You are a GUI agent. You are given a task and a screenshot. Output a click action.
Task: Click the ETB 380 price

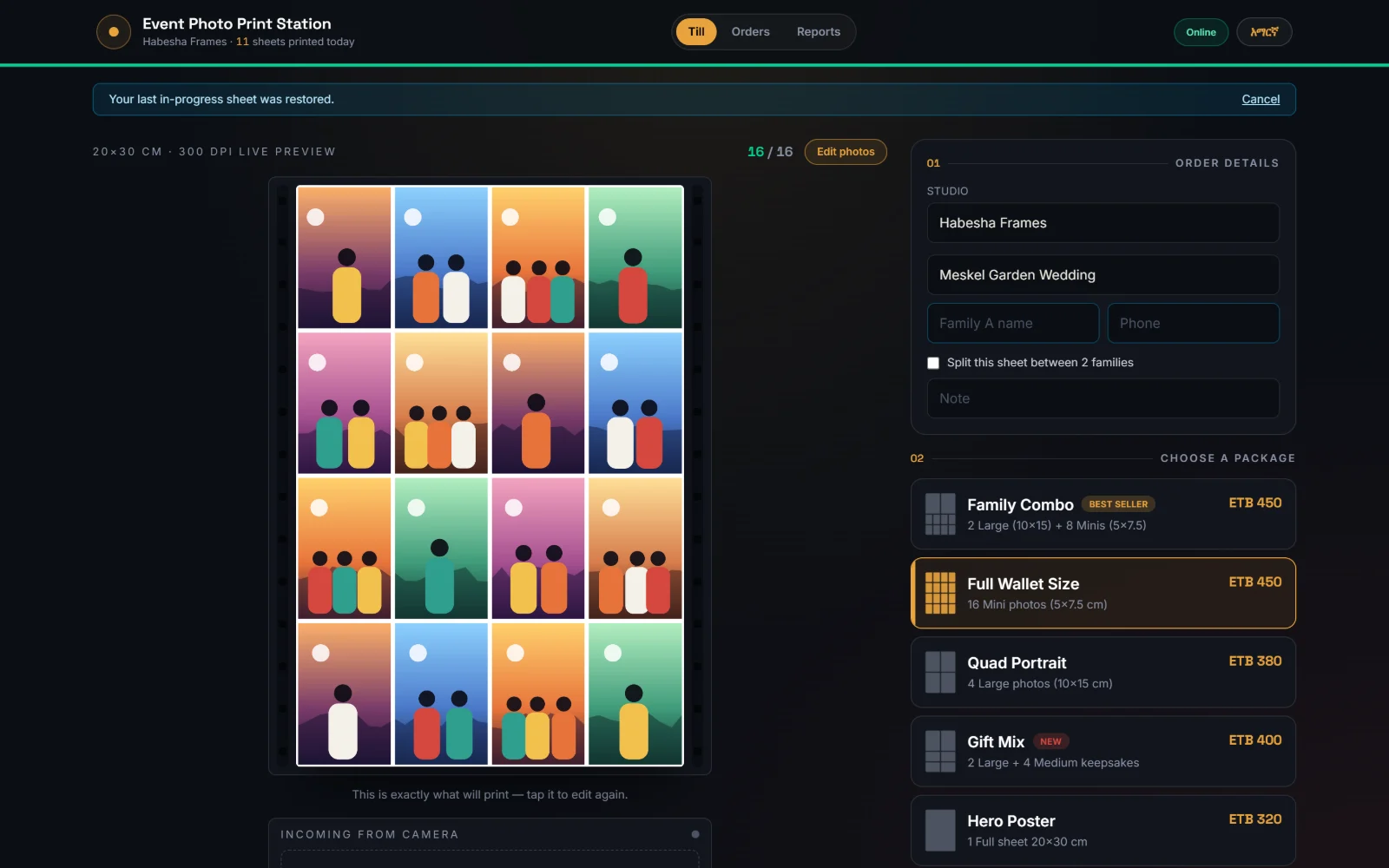(1254, 661)
